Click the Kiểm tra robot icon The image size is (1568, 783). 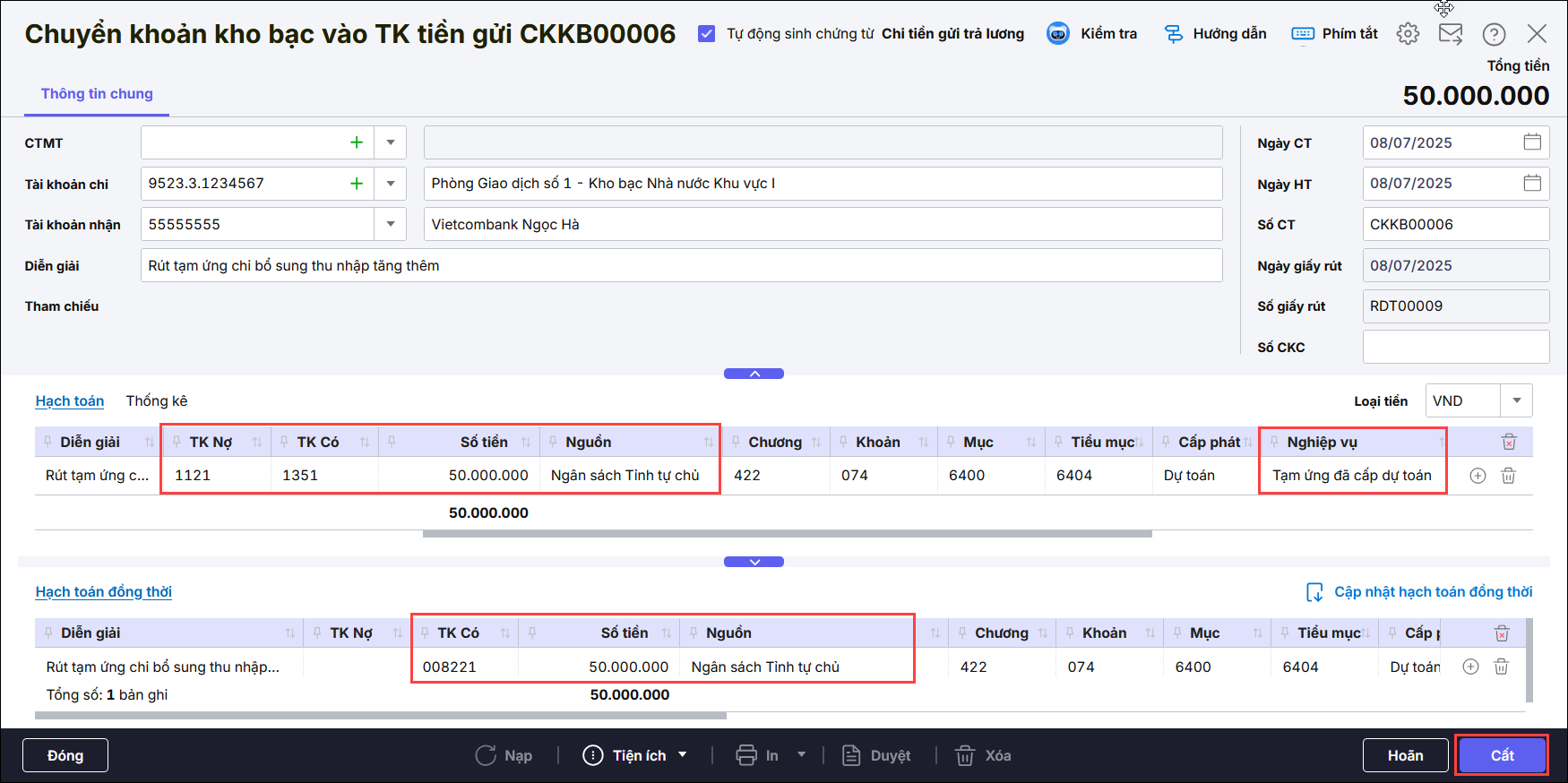[1058, 34]
